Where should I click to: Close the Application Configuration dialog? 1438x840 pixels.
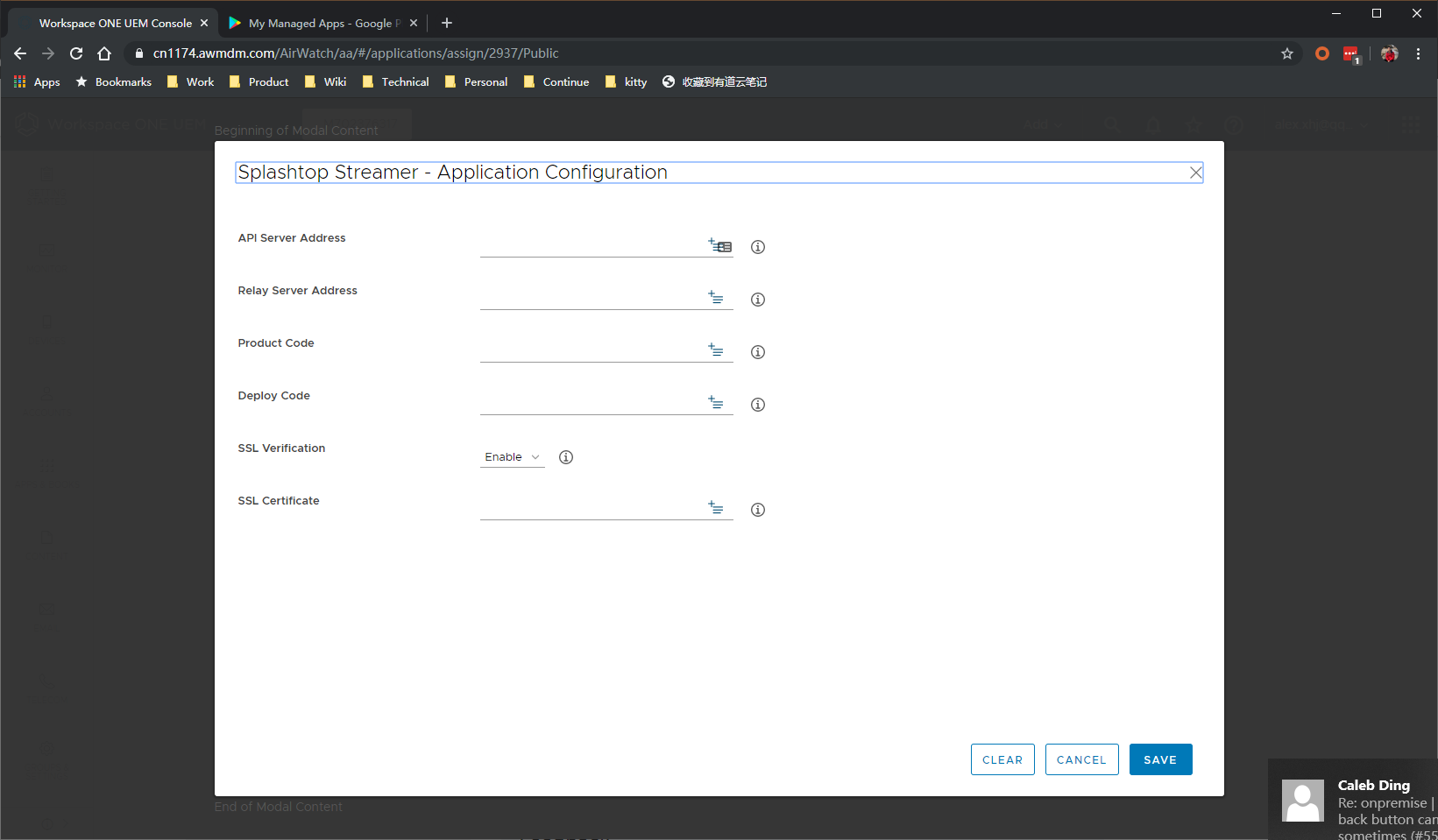click(1195, 173)
